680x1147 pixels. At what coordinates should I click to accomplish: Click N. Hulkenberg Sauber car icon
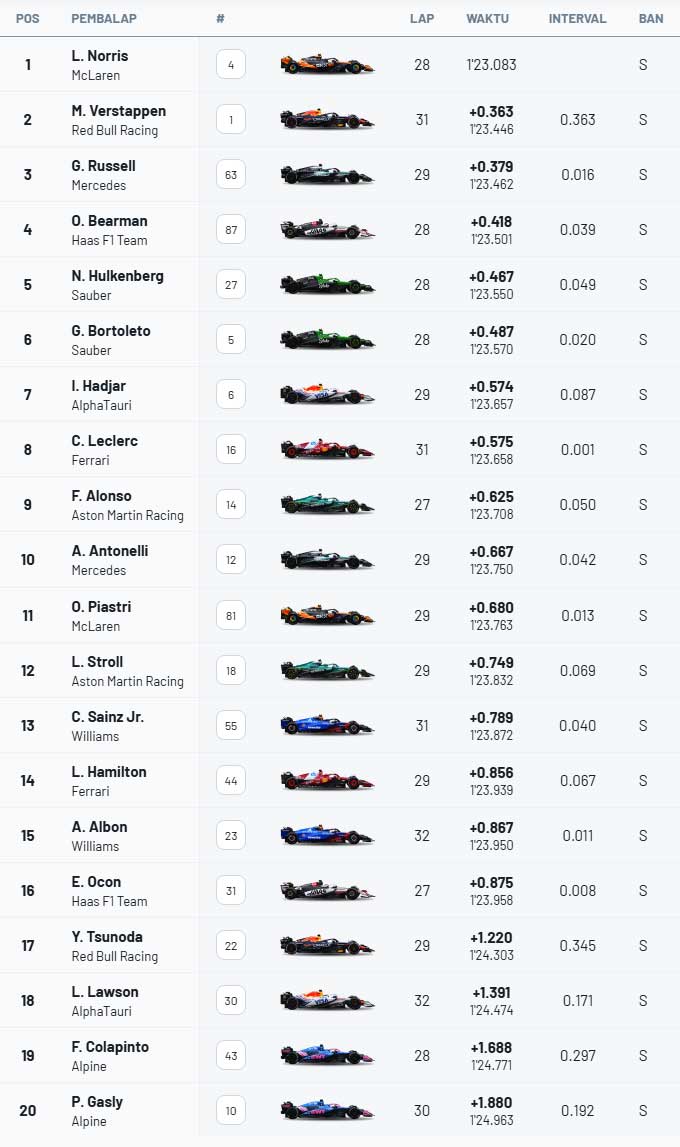click(327, 285)
